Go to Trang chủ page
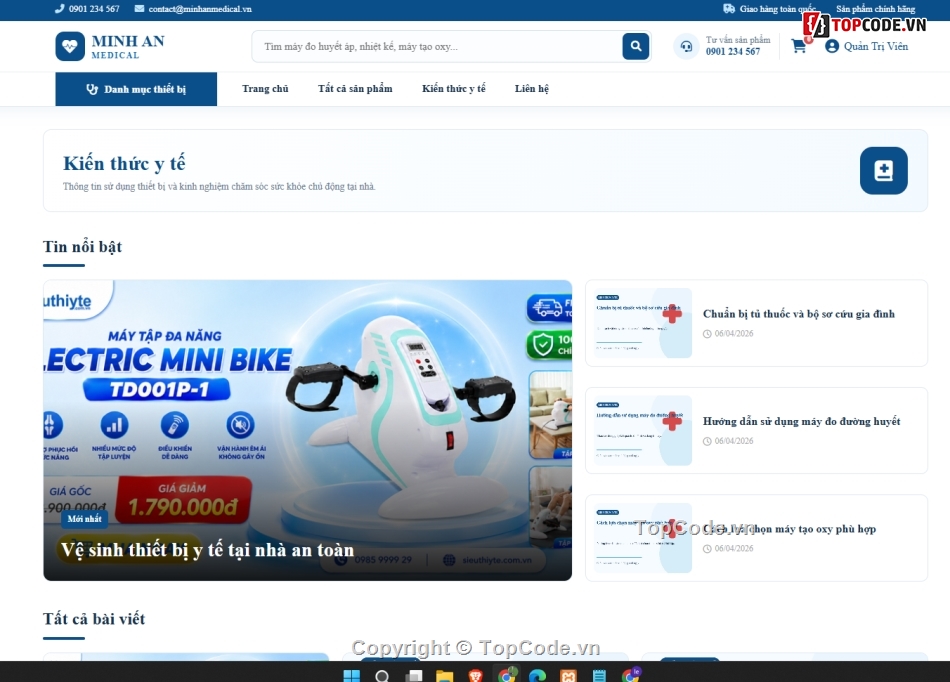Viewport: 950px width, 682px height. pyautogui.click(x=265, y=88)
